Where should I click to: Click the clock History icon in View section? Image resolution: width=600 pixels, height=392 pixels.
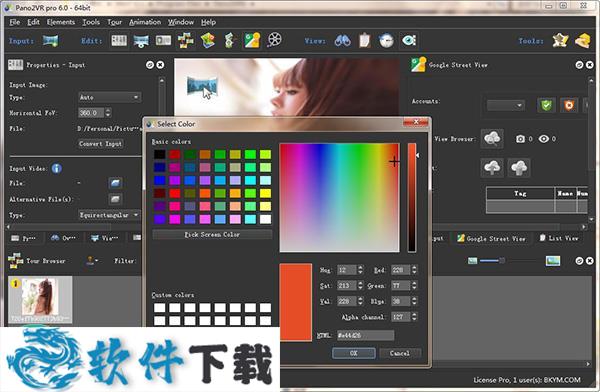coord(386,40)
